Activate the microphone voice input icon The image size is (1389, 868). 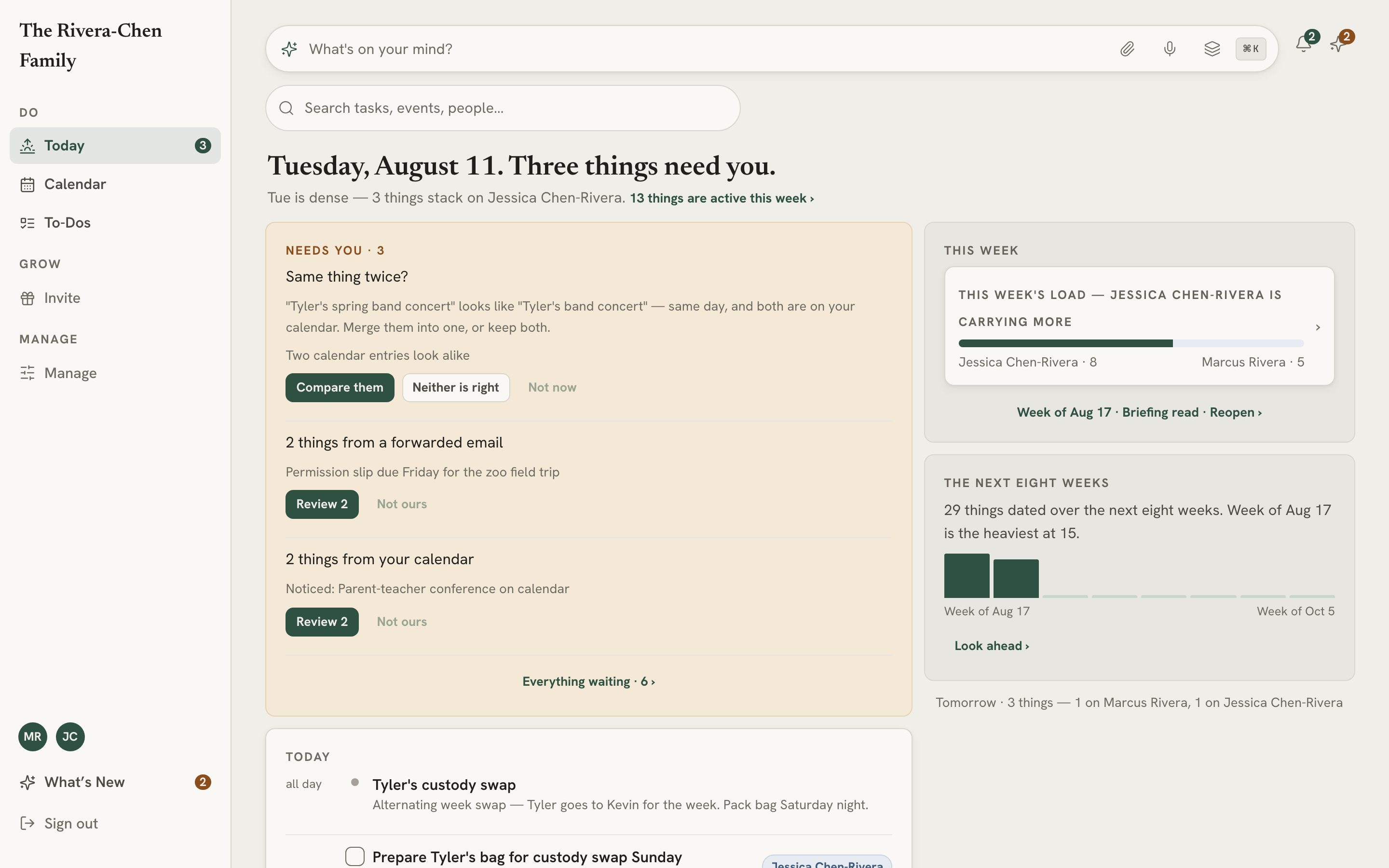point(1170,49)
